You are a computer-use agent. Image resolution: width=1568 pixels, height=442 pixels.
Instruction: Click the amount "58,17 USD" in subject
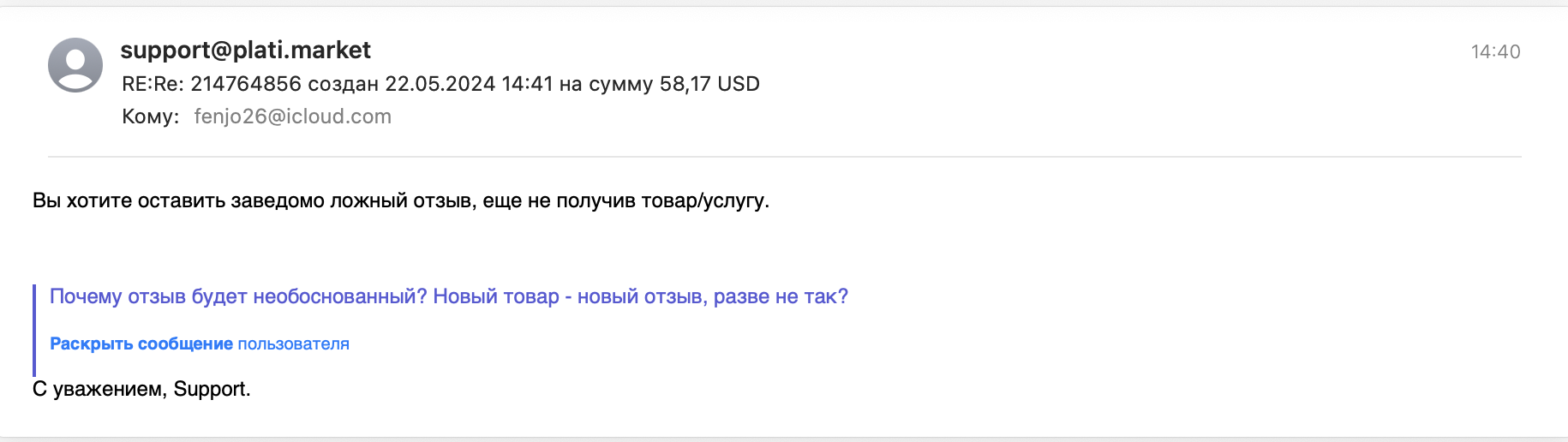tap(709, 84)
